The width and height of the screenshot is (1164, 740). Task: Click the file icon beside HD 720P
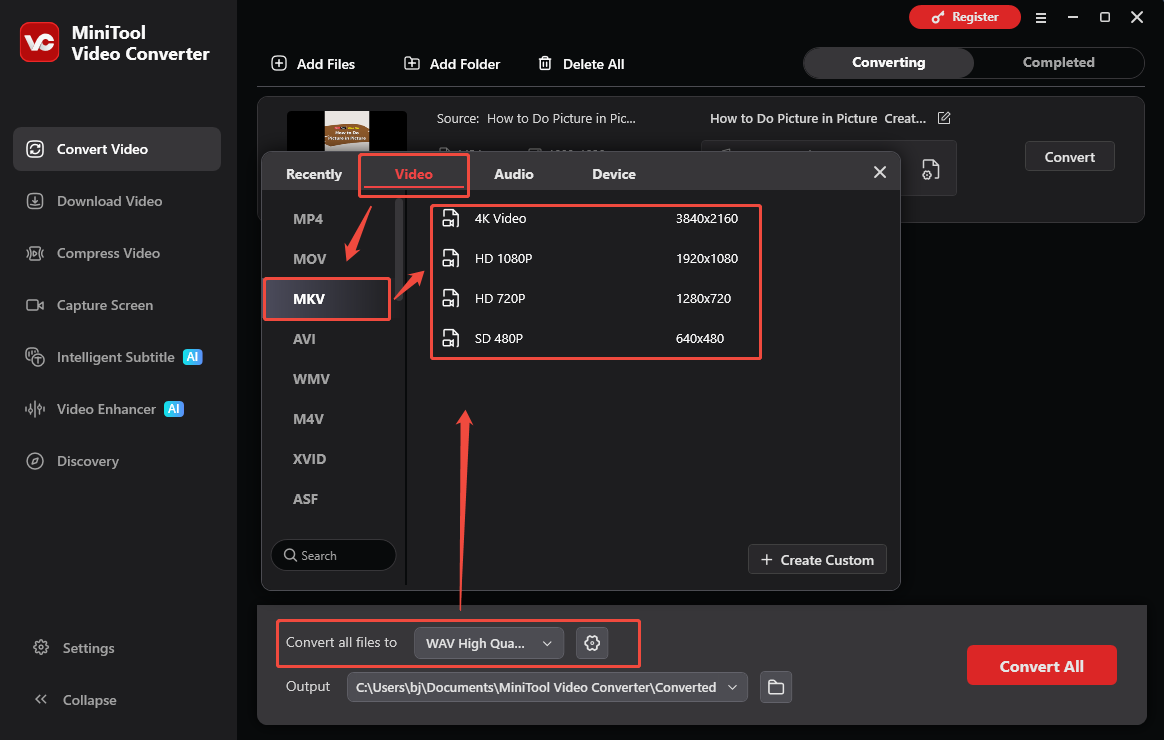tap(451, 299)
